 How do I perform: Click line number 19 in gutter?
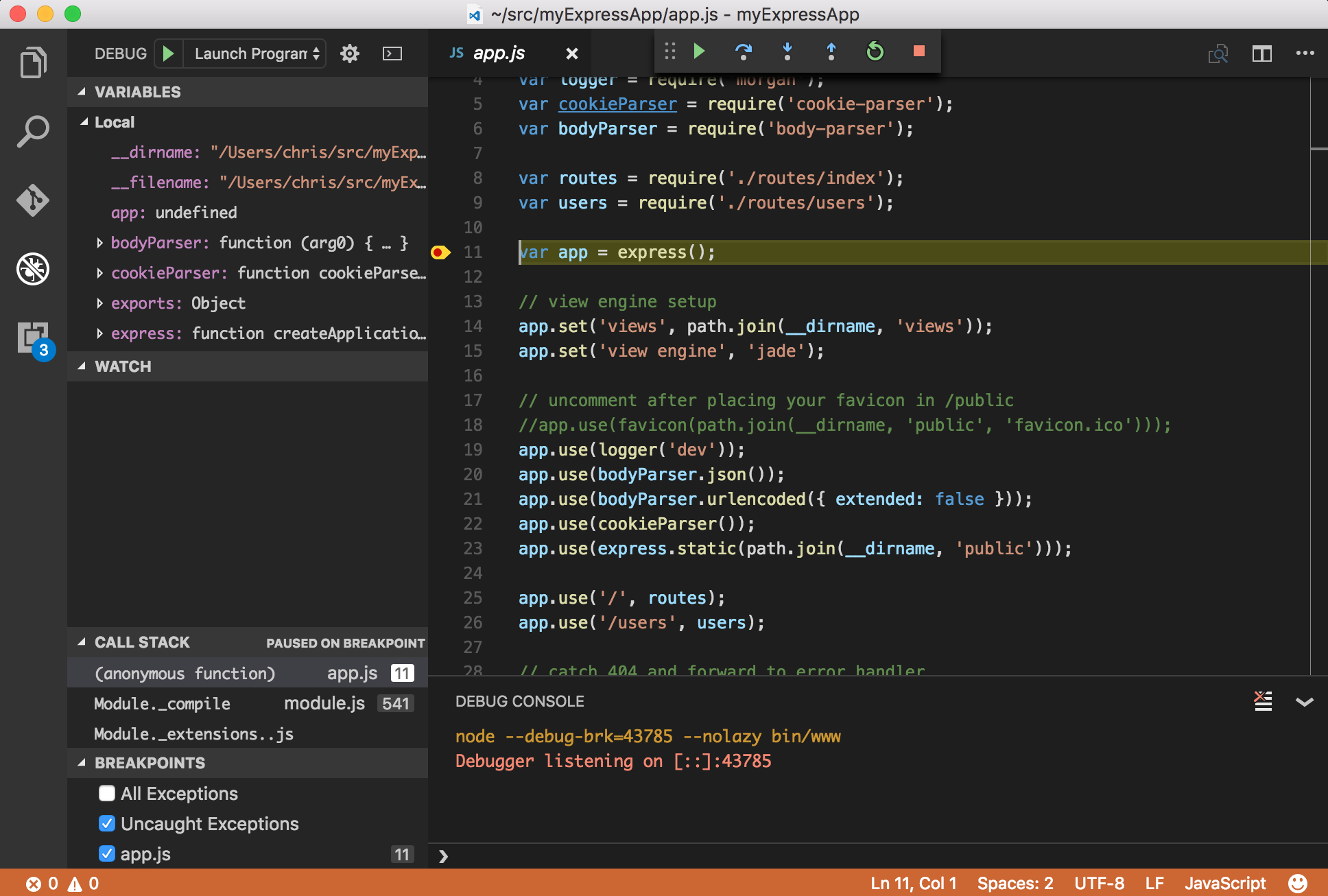(x=473, y=450)
